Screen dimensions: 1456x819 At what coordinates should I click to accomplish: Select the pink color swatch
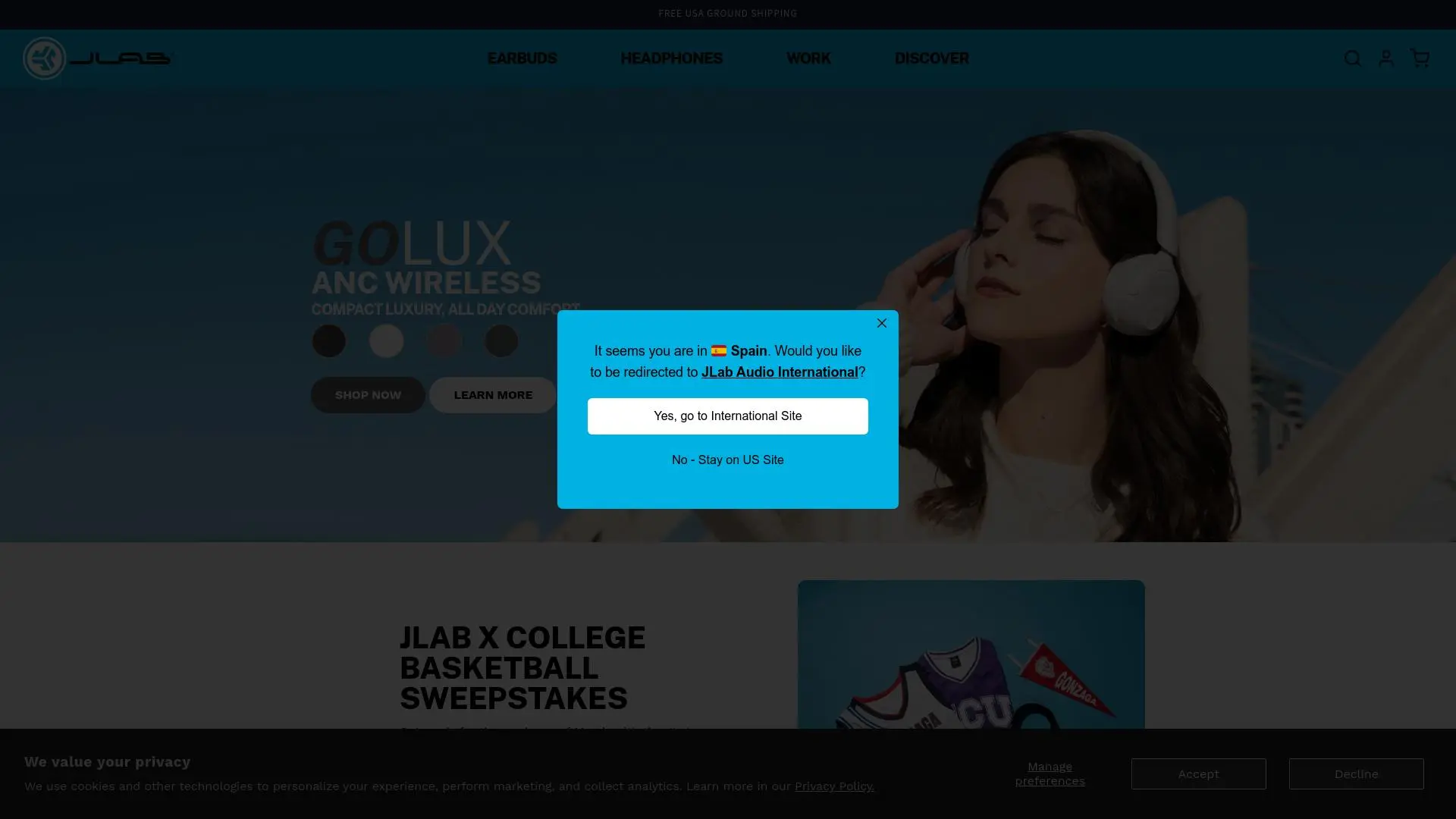(444, 341)
